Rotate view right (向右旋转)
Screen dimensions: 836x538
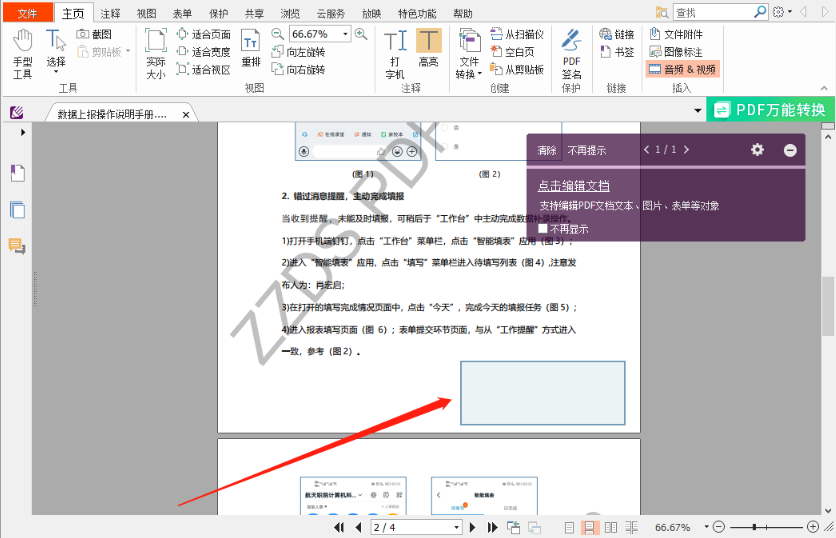[299, 69]
